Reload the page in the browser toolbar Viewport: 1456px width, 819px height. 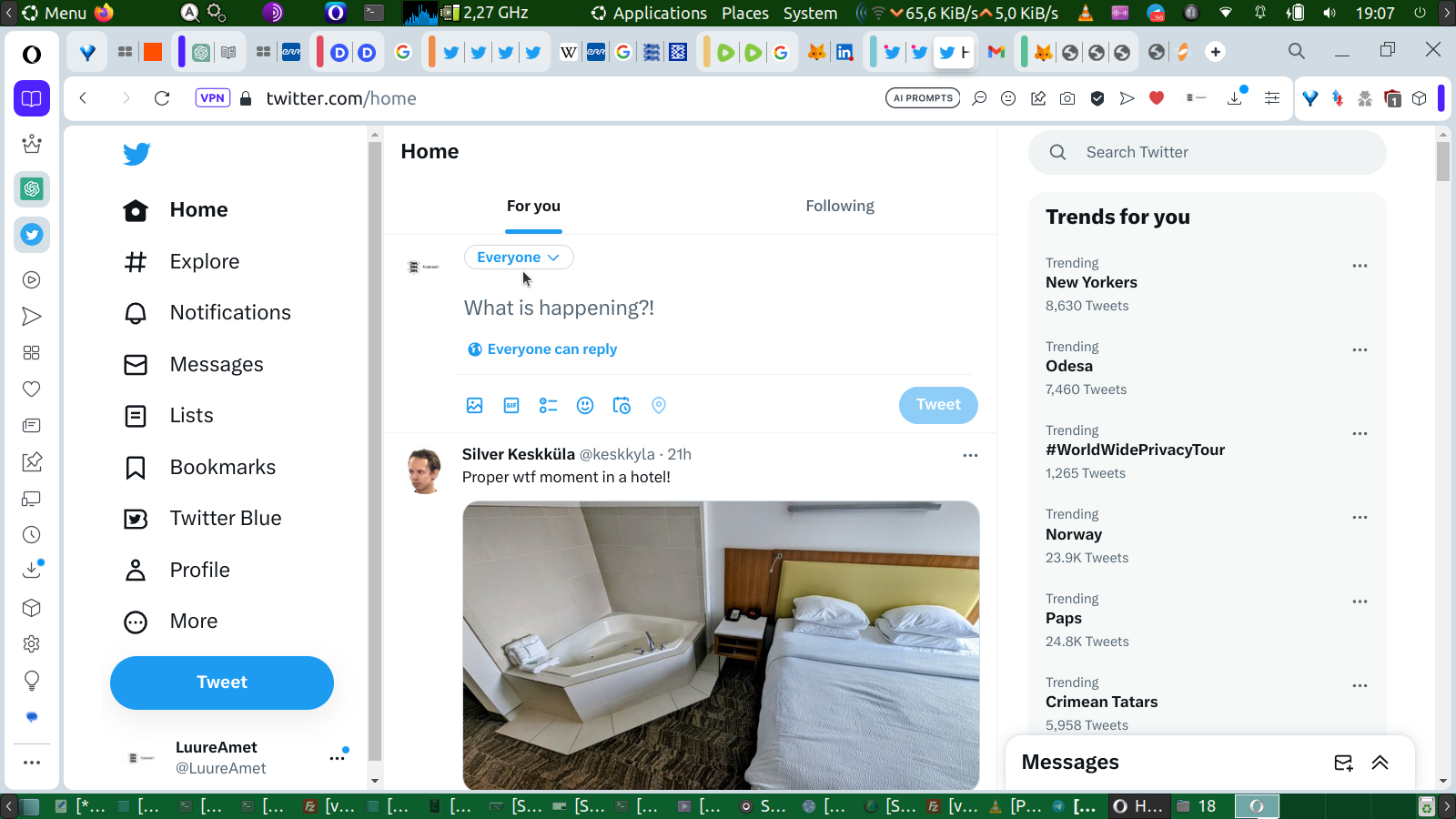click(x=162, y=98)
